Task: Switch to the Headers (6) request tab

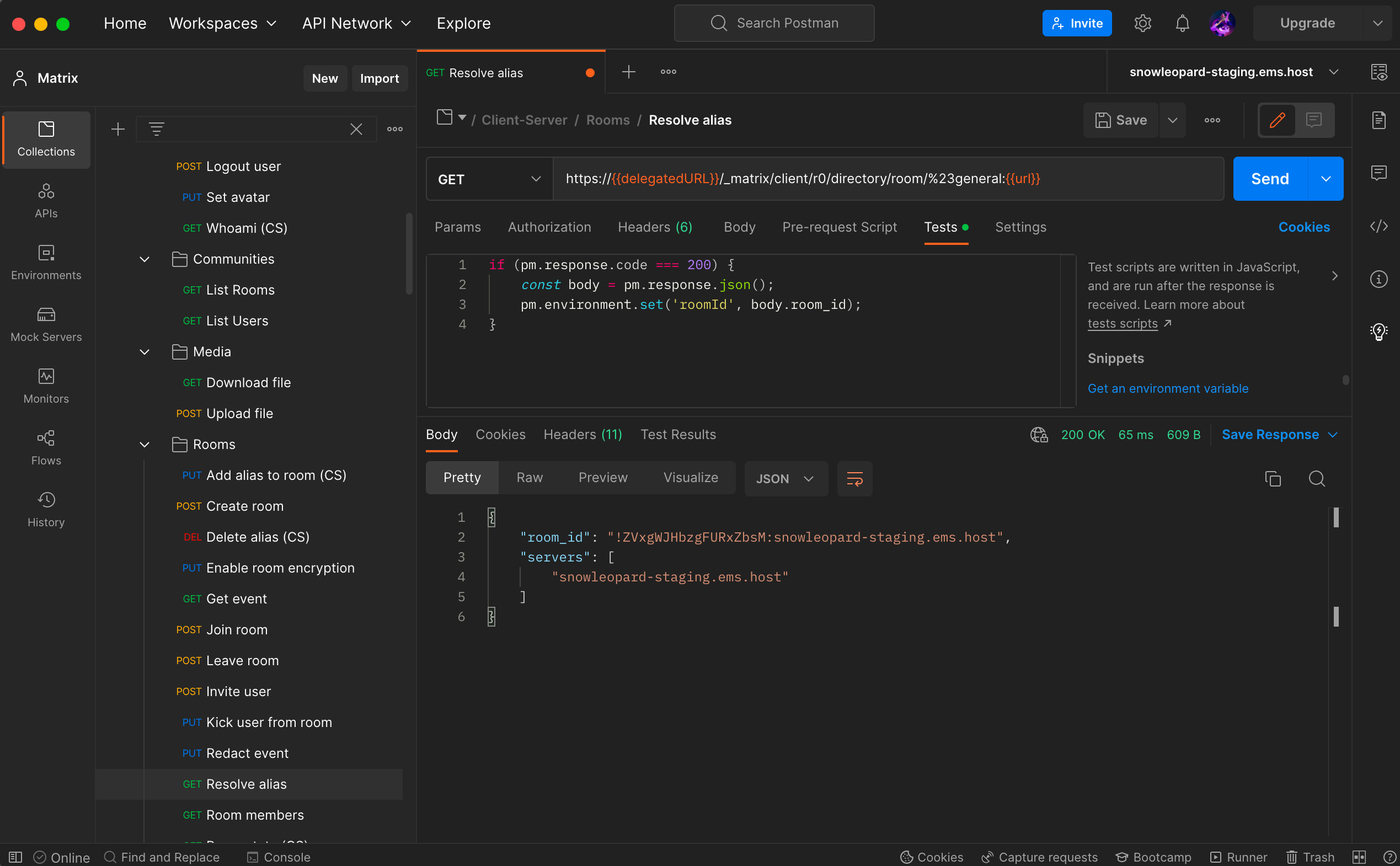Action: click(x=655, y=227)
